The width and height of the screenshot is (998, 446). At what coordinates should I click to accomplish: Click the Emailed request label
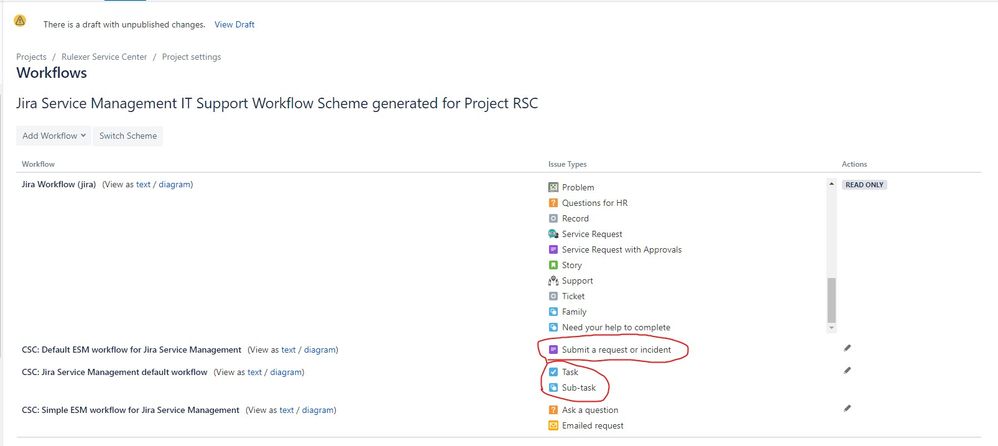(x=593, y=426)
